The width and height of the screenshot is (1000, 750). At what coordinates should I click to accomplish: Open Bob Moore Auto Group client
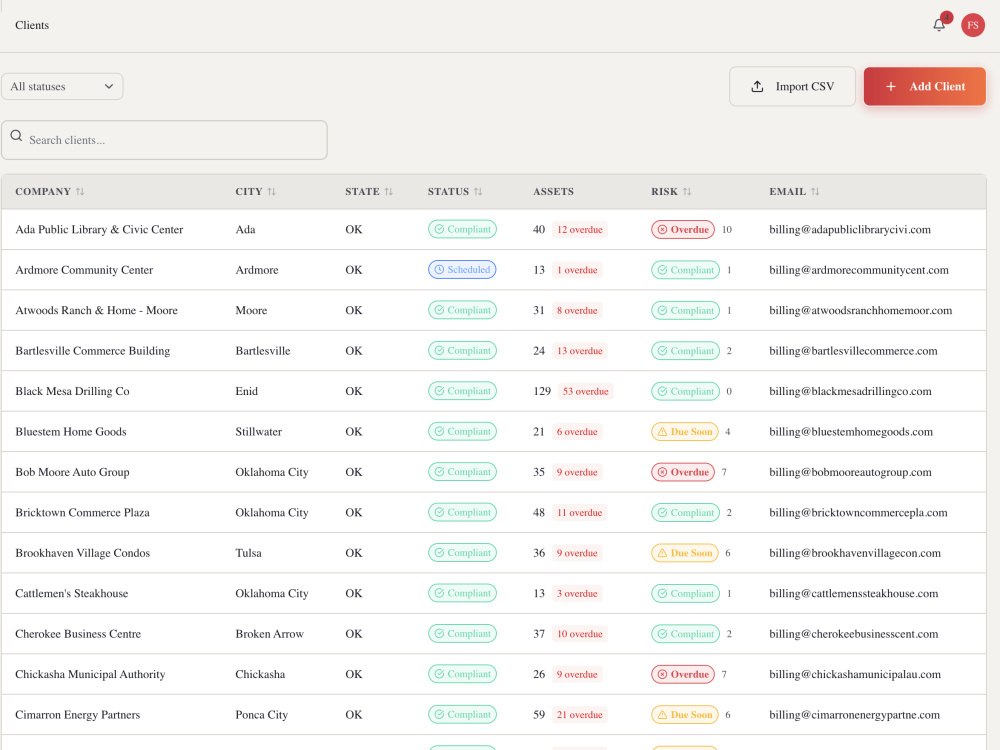(72, 472)
